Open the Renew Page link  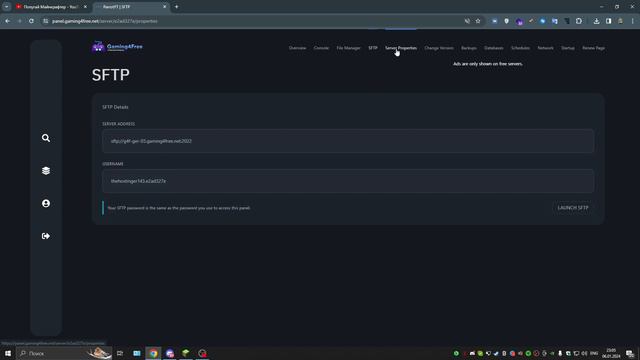593,48
